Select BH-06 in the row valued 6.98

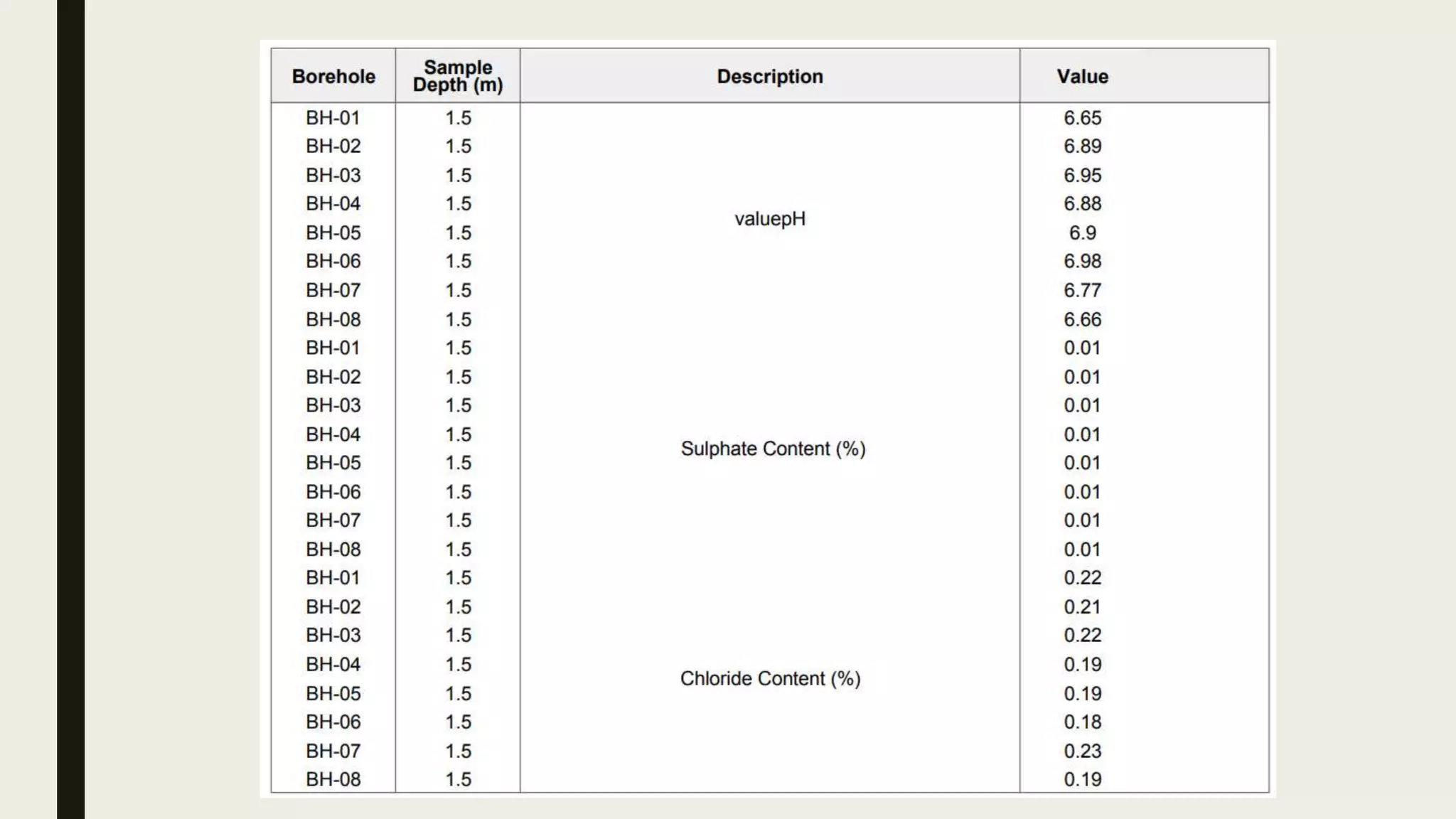pyautogui.click(x=333, y=261)
